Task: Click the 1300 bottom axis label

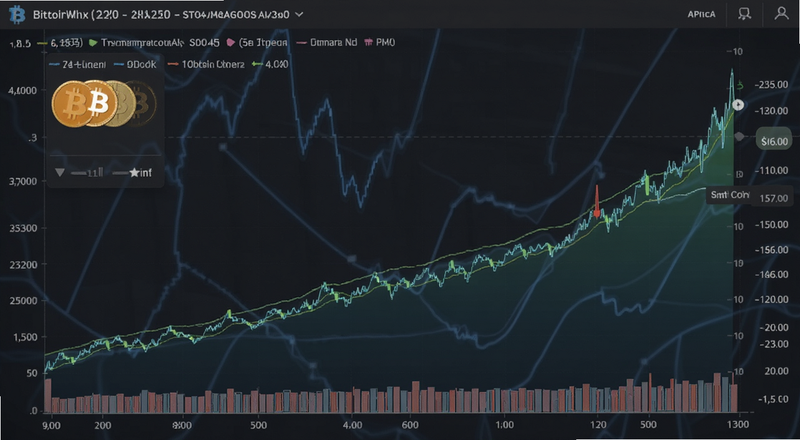Action: 738,425
